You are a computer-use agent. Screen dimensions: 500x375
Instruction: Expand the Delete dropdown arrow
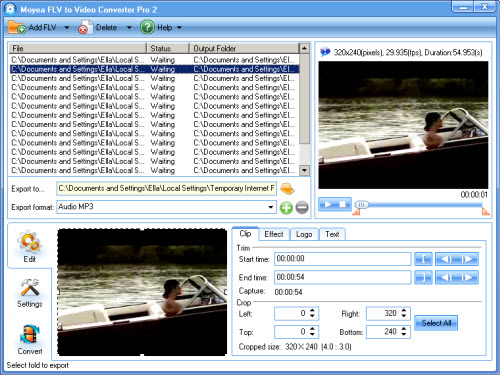[x=129, y=28]
